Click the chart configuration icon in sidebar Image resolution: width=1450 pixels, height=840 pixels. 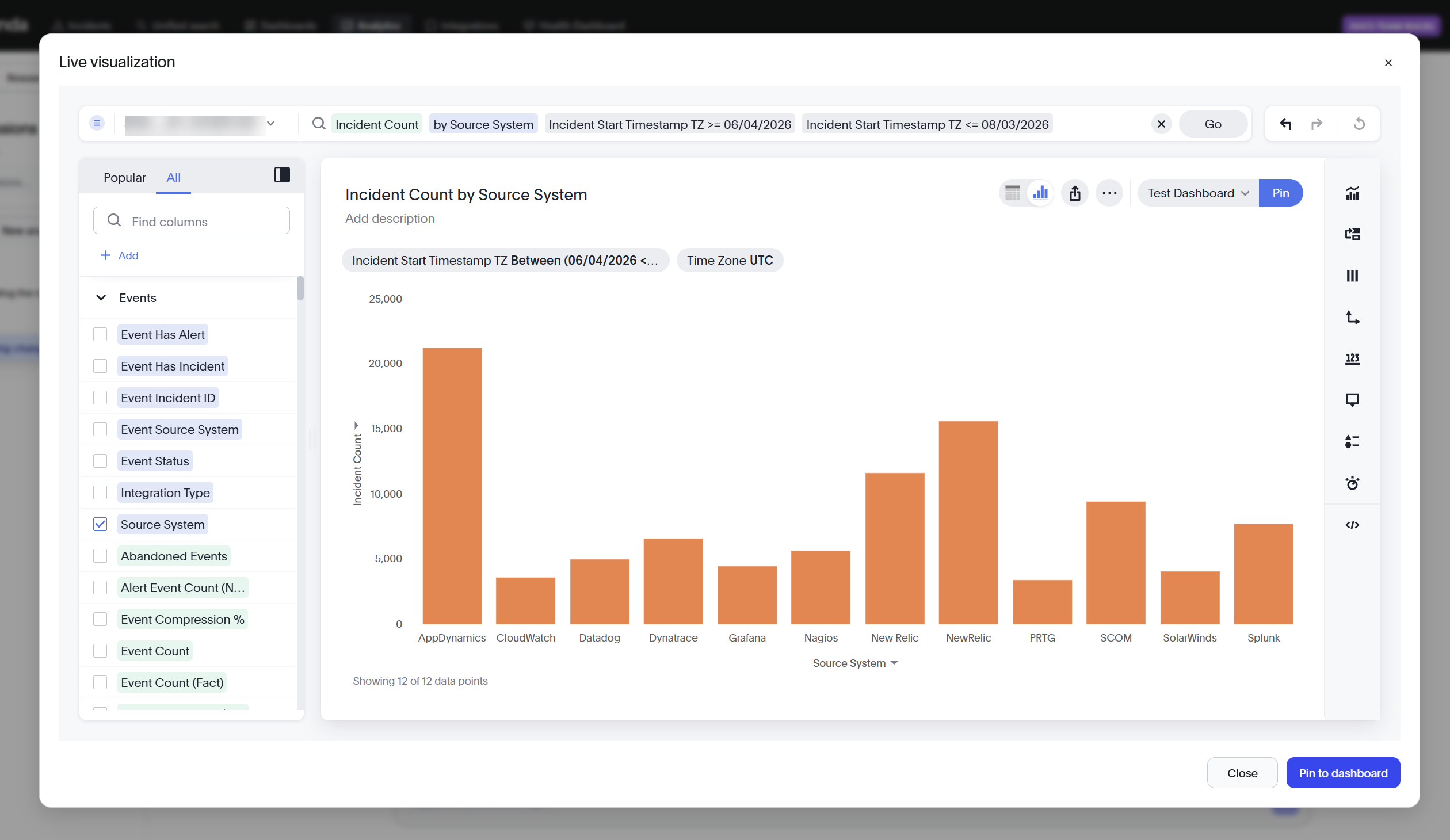(1352, 234)
